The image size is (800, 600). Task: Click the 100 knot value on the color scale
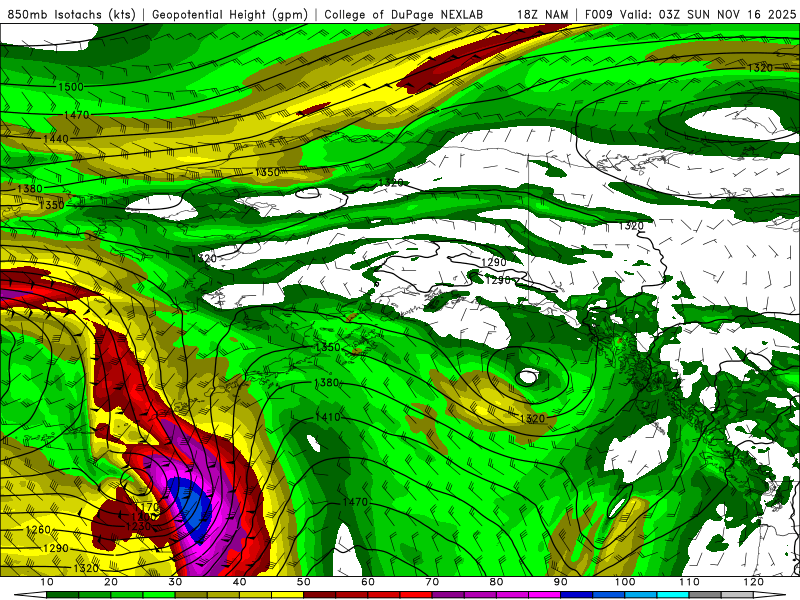624,582
